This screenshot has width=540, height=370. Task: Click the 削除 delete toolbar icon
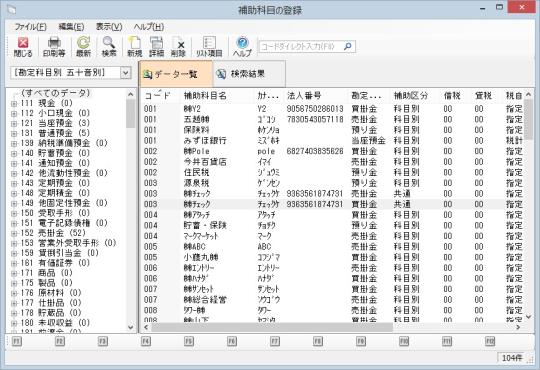point(178,47)
